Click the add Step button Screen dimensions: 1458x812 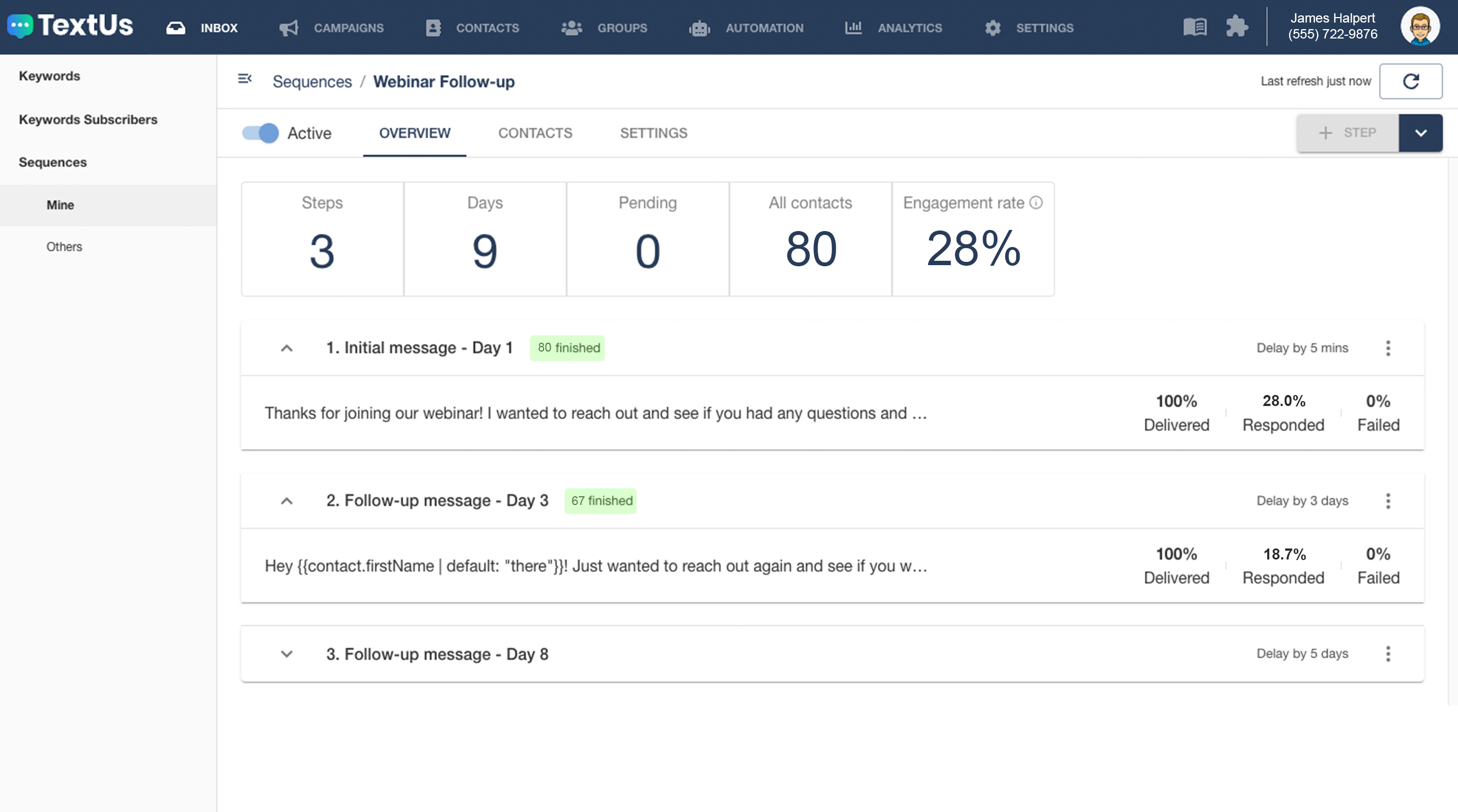[1347, 133]
